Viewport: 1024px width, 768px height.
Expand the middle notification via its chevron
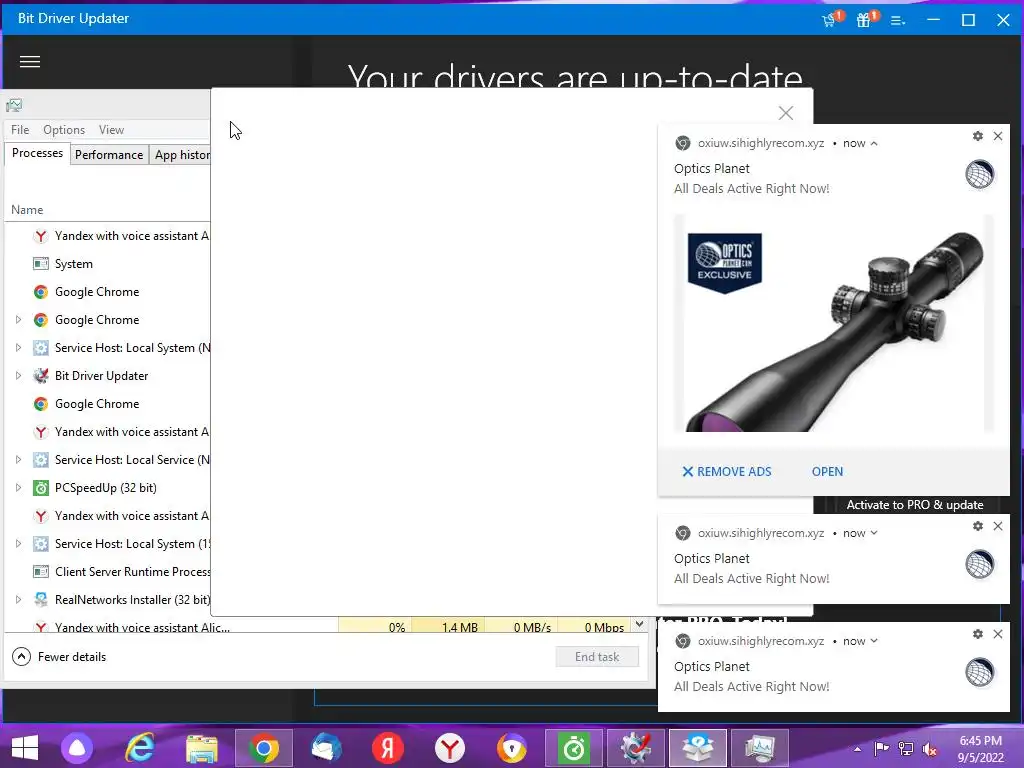874,533
